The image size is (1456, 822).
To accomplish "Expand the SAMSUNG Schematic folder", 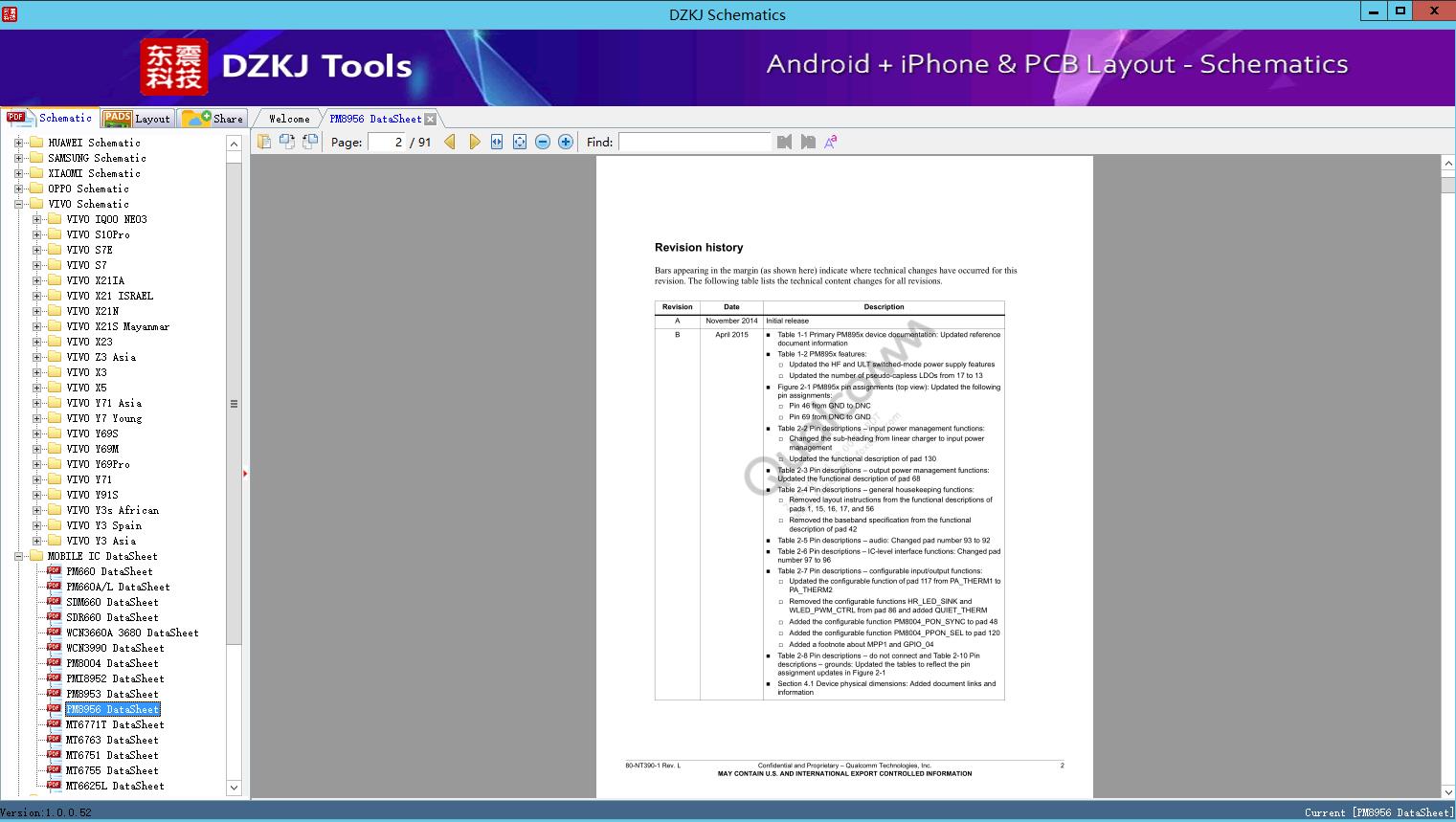I will [x=18, y=158].
